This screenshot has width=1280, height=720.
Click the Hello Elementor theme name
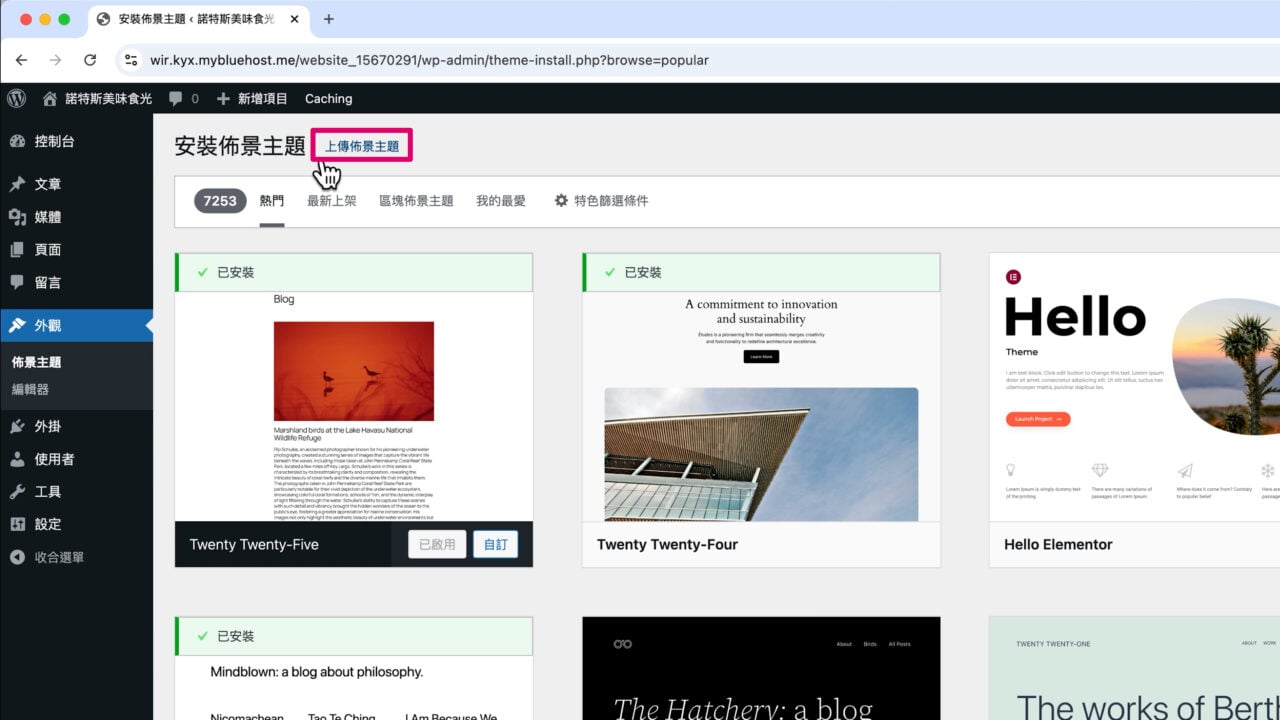(1058, 545)
